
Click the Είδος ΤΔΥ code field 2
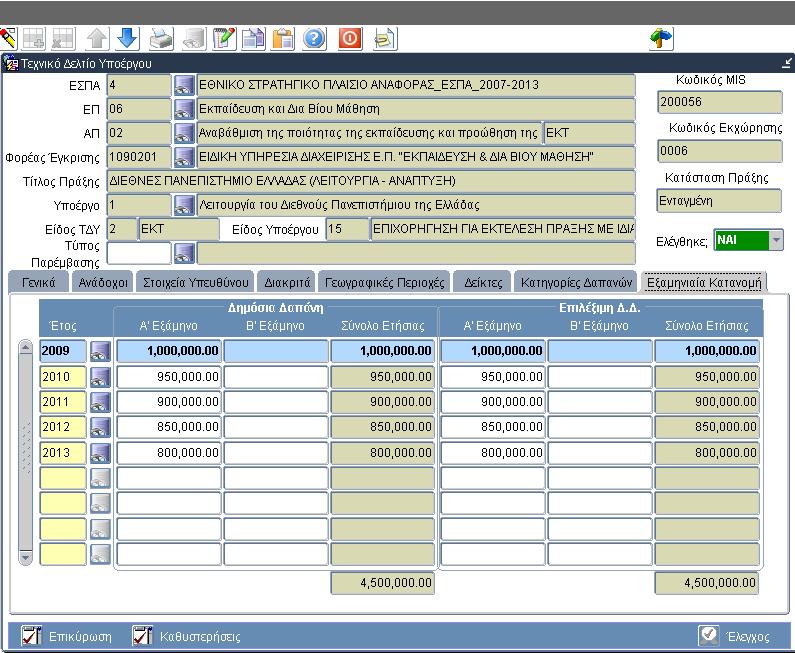[122, 229]
